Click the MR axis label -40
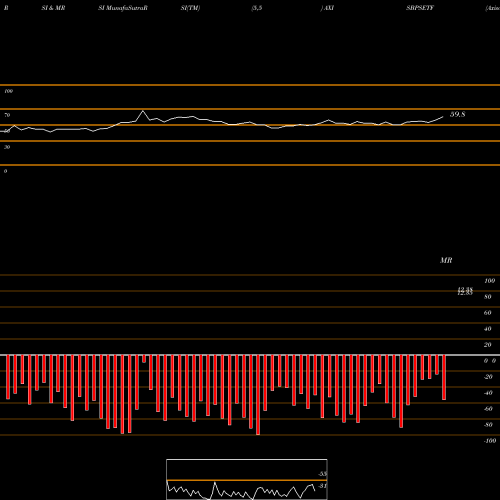Image resolution: width=500 pixels, height=500 pixels. (x=488, y=393)
